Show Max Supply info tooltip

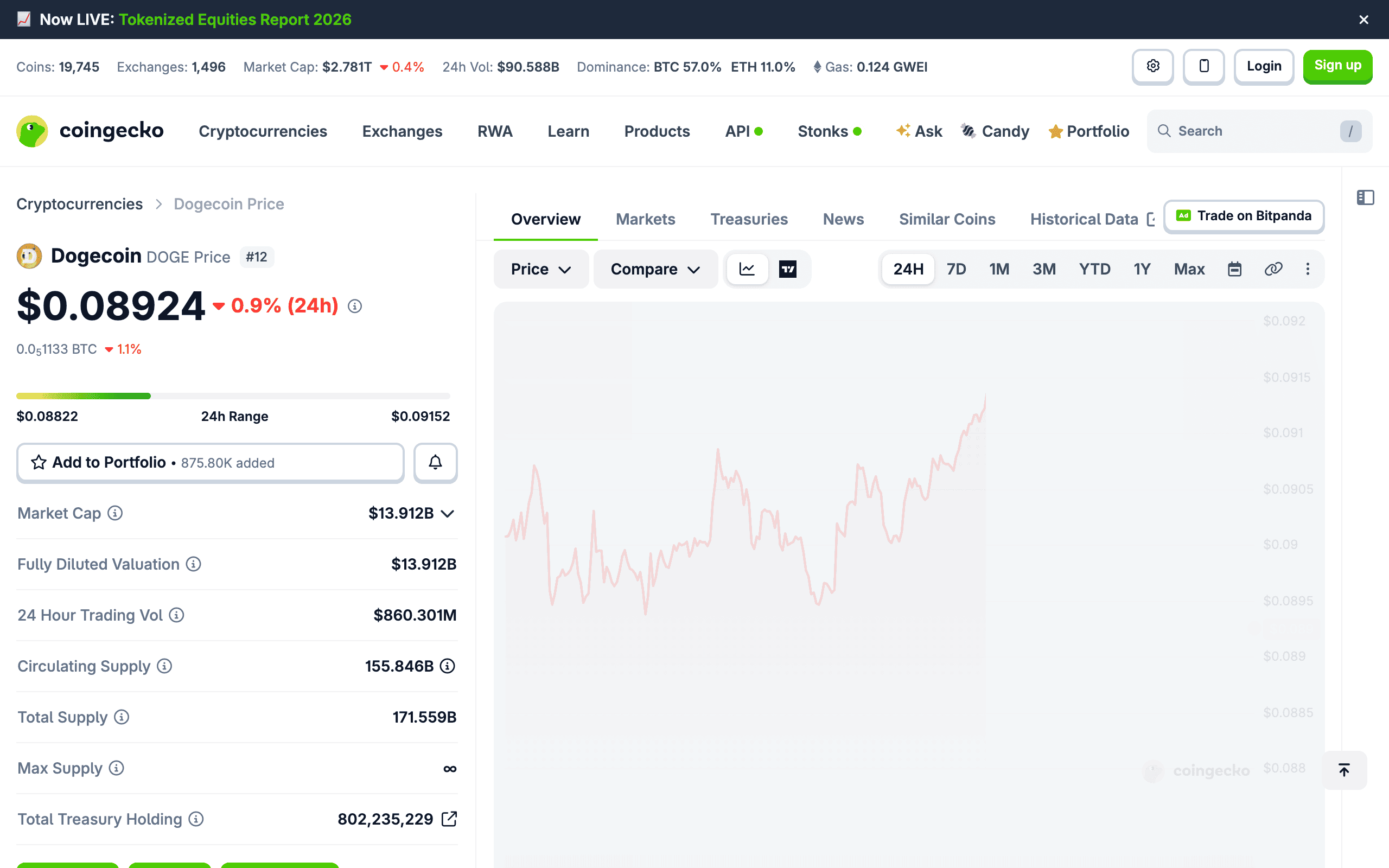tap(117, 768)
